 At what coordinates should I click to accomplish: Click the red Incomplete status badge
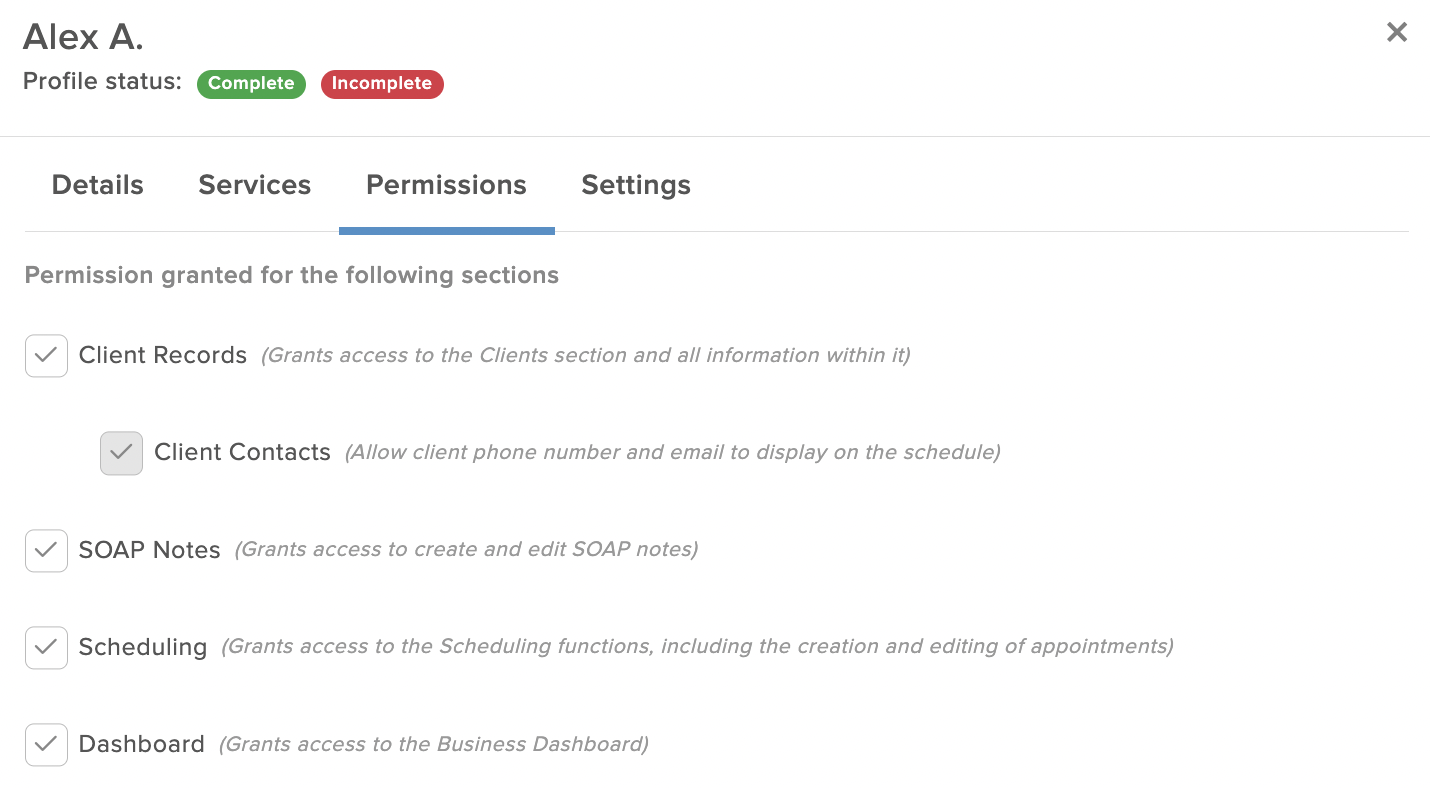(x=382, y=84)
